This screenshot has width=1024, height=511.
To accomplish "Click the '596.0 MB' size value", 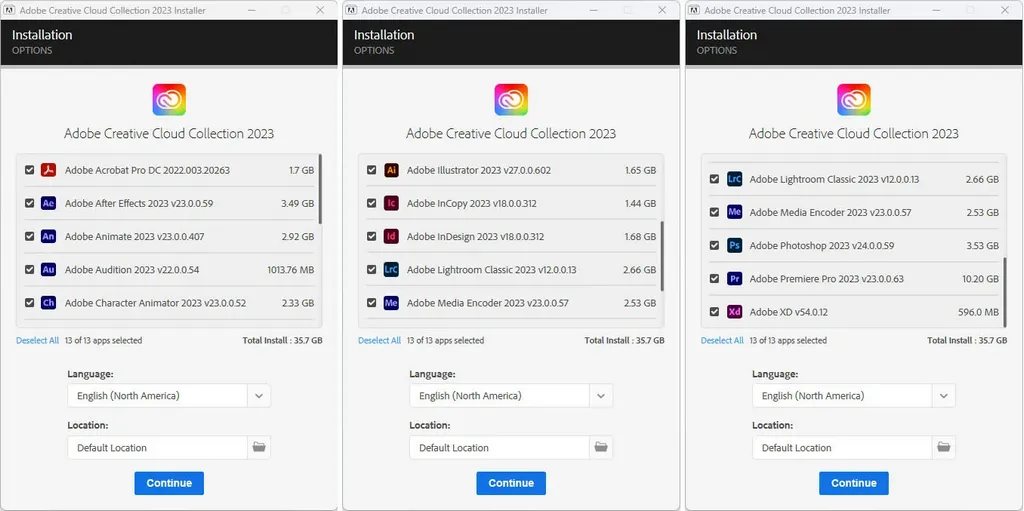I will [978, 312].
